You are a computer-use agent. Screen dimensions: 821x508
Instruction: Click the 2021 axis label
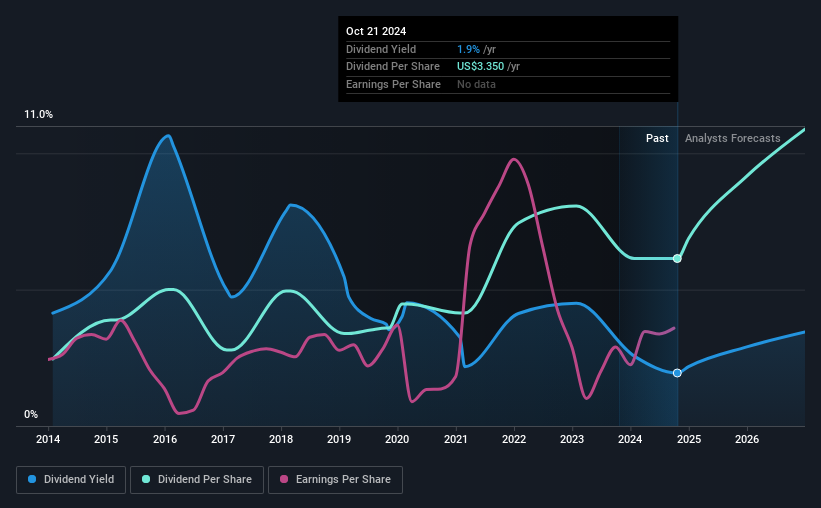456,439
